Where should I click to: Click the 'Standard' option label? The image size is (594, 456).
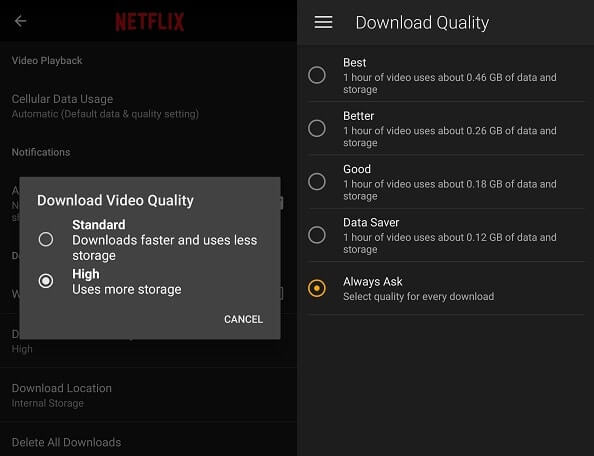click(98, 225)
